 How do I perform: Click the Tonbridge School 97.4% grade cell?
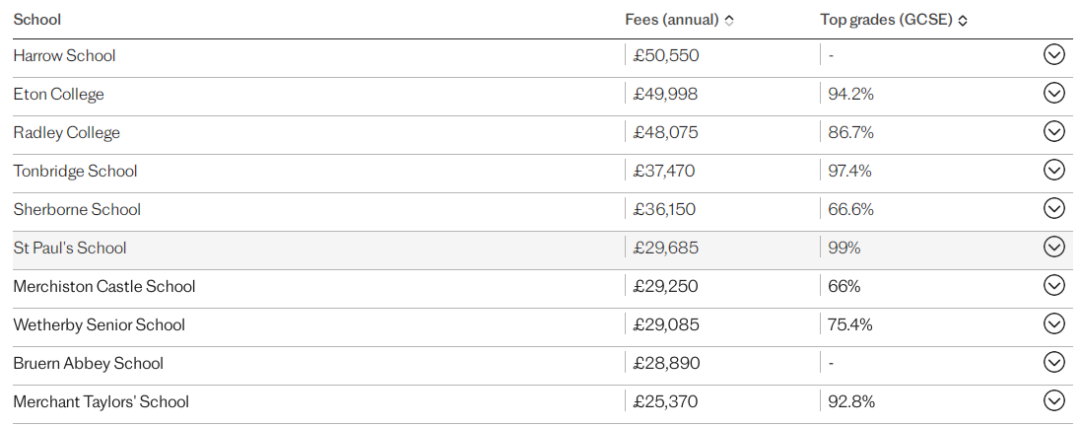coord(849,170)
